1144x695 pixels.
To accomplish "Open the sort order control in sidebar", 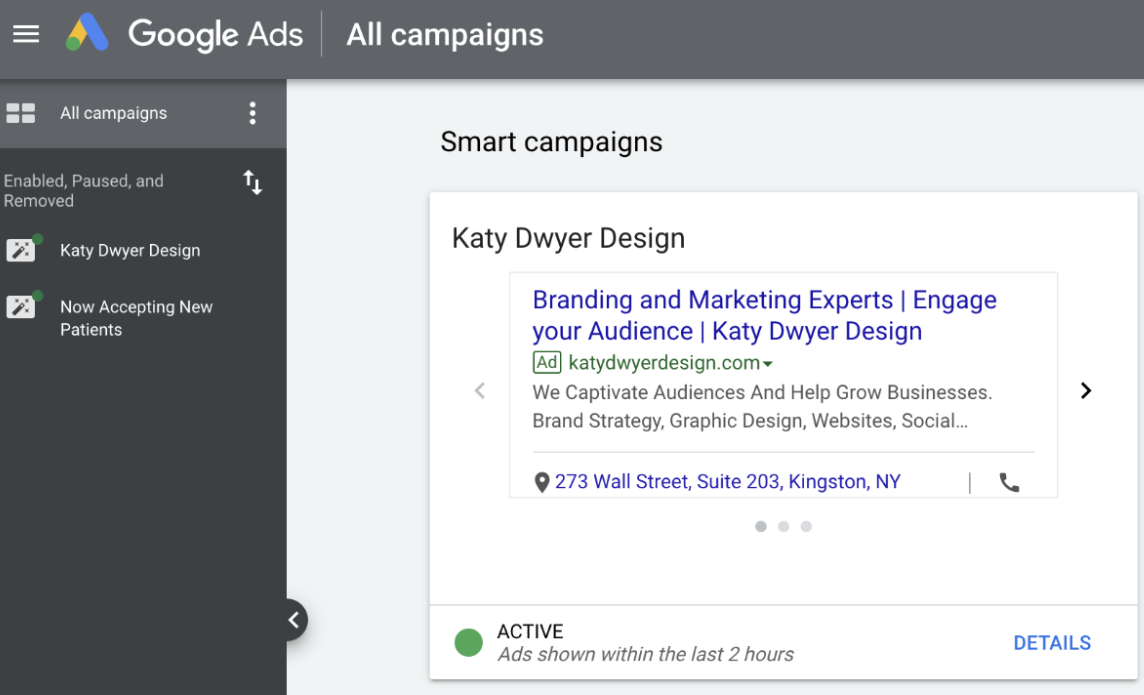I will [x=253, y=183].
